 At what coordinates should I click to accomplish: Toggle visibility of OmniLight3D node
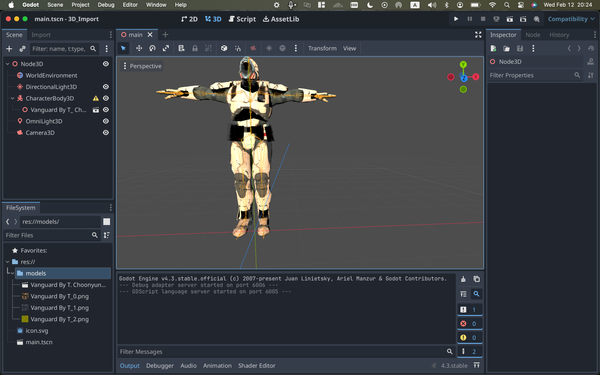tap(106, 121)
